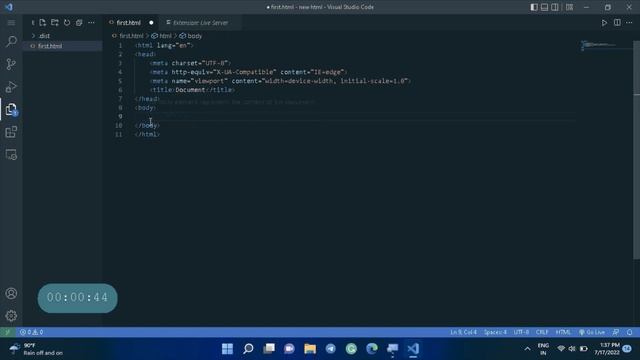Open the Extensions view
This screenshot has width=640, height=360.
[x=11, y=132]
